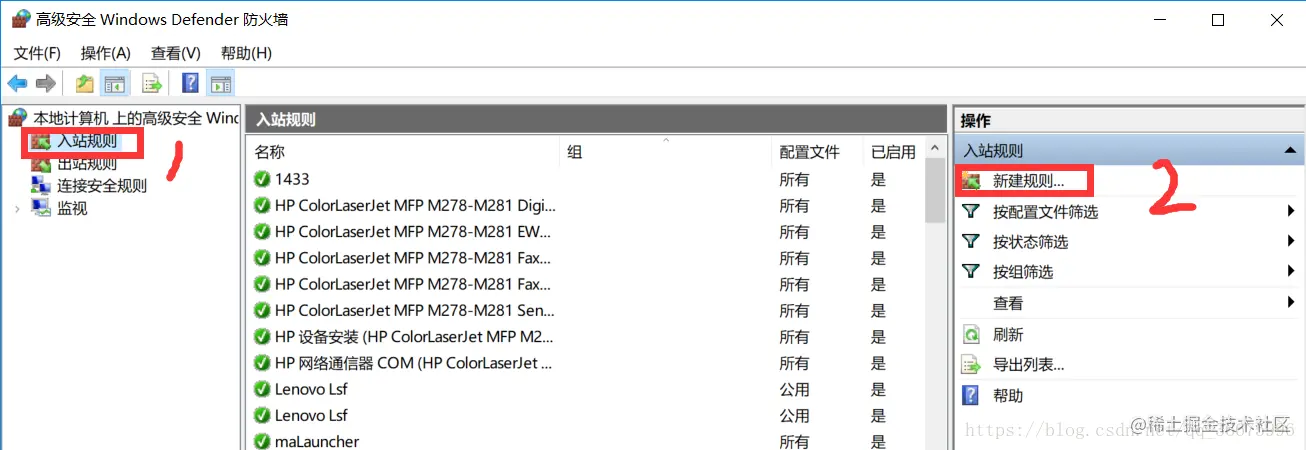Open 按配置文件筛选 submenu arrow

pos(1291,211)
